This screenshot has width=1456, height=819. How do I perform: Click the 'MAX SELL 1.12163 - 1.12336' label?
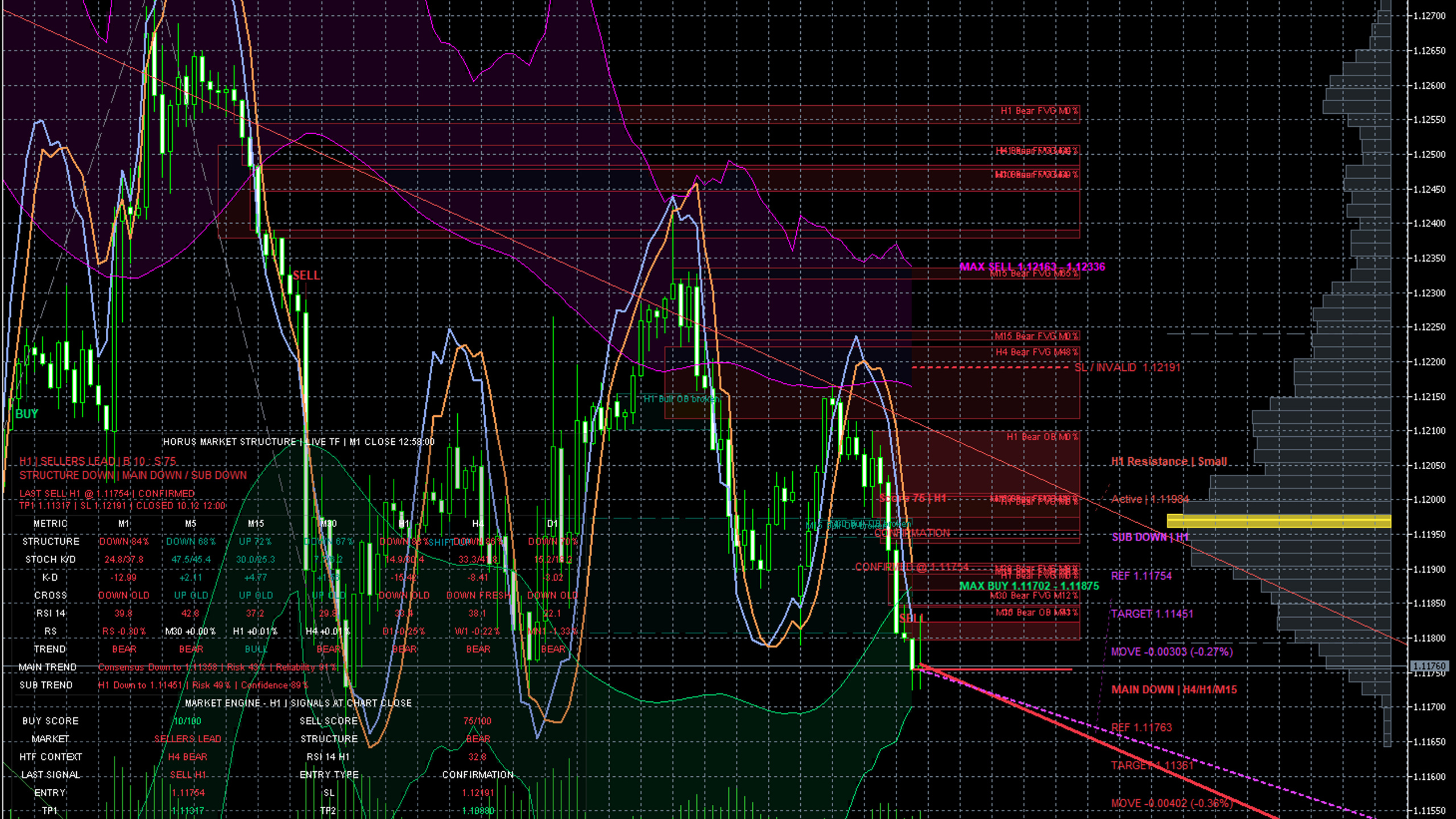coord(1032,267)
